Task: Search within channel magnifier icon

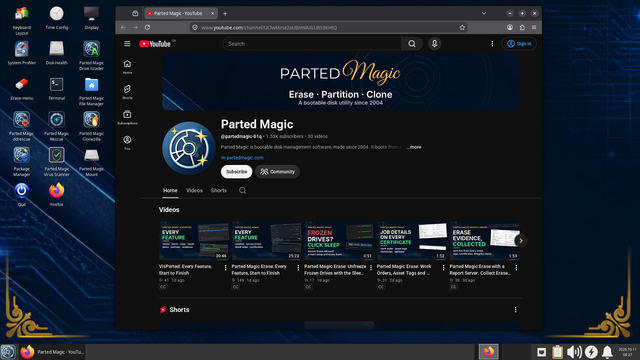Action: click(x=242, y=191)
